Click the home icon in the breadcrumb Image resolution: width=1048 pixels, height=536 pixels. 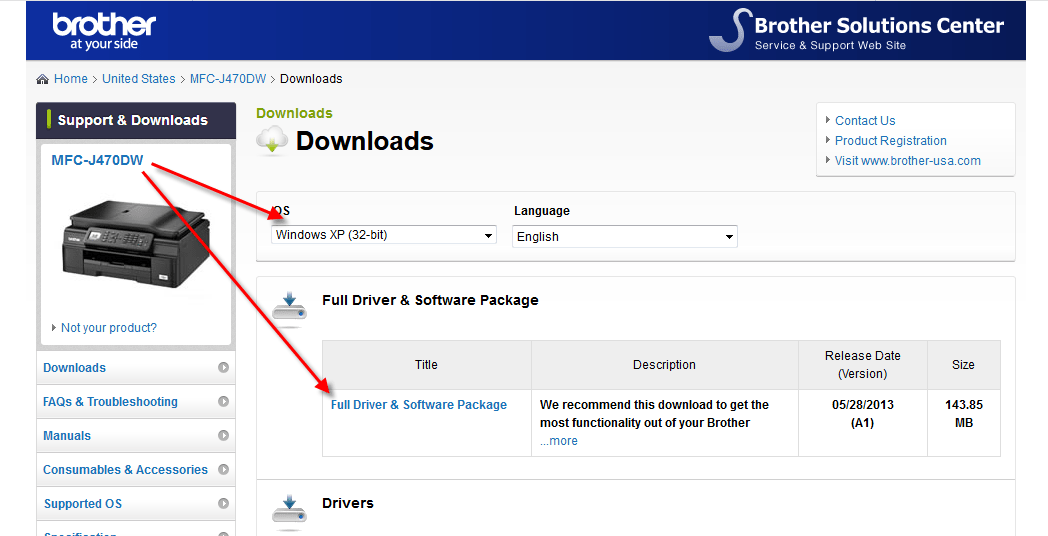42,79
